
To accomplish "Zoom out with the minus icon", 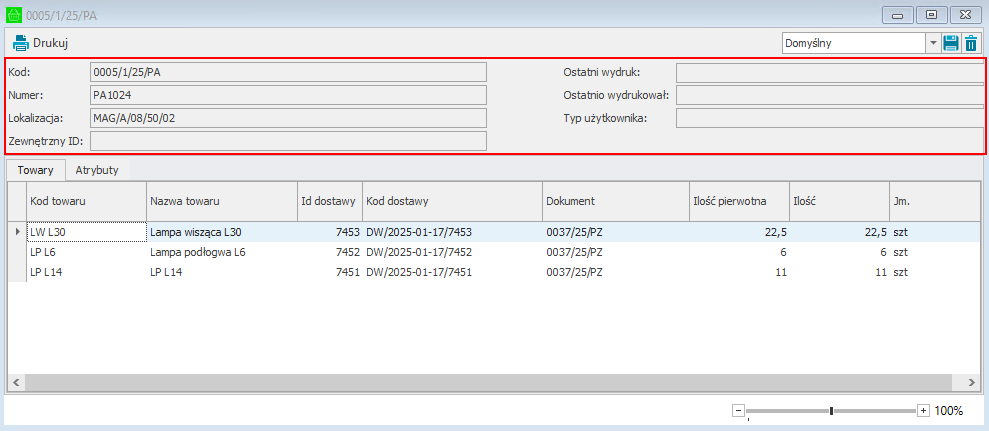I will [x=738, y=410].
